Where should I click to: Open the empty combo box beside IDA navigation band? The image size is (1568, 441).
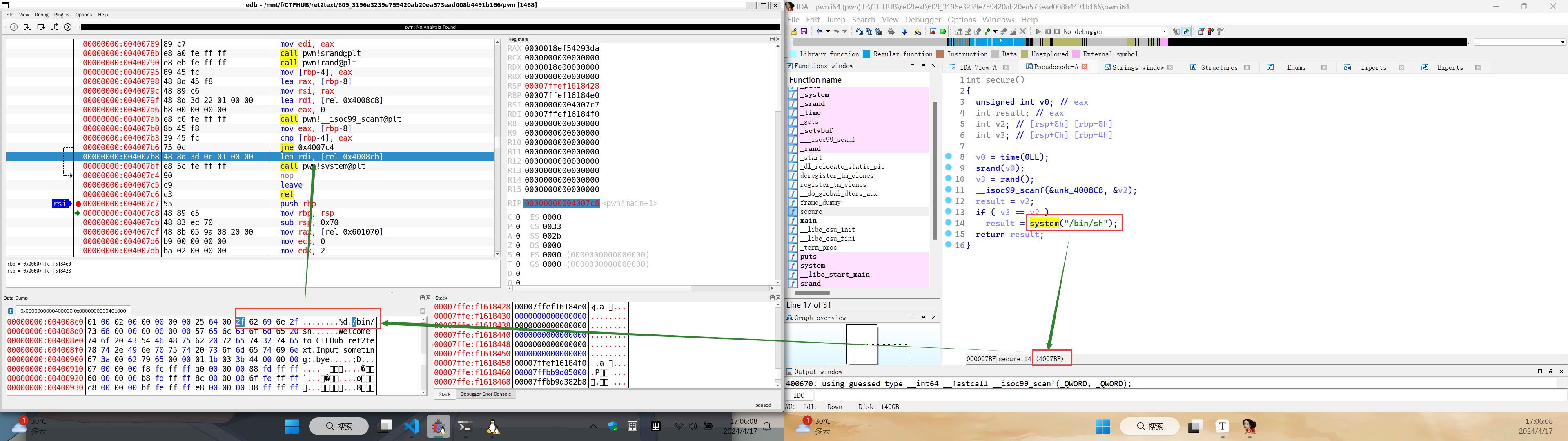tap(1520, 42)
